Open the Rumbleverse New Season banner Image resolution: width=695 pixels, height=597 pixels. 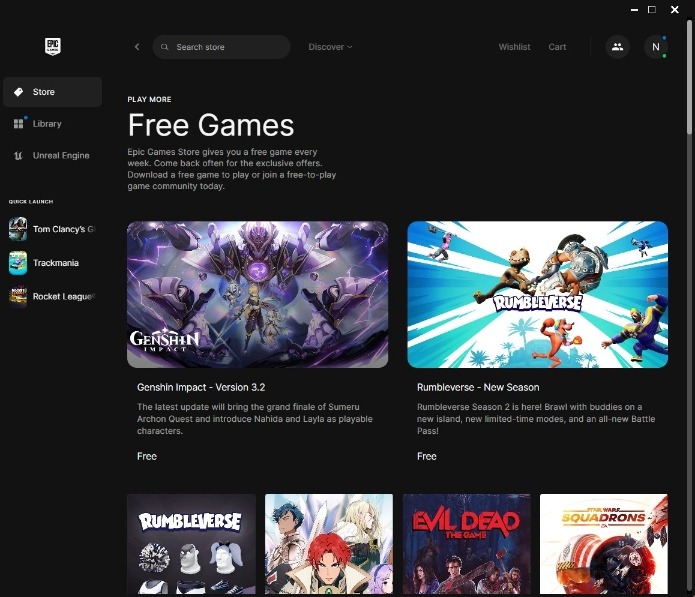[538, 294]
